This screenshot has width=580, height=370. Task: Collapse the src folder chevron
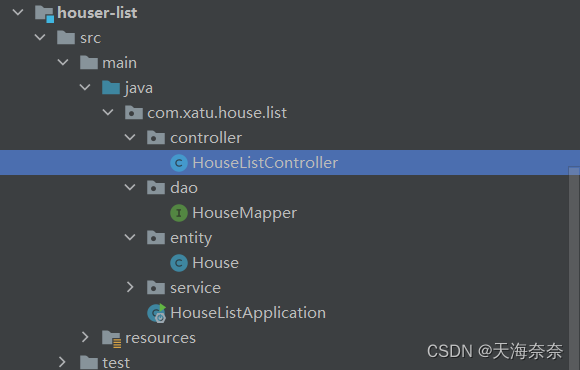(x=40, y=37)
